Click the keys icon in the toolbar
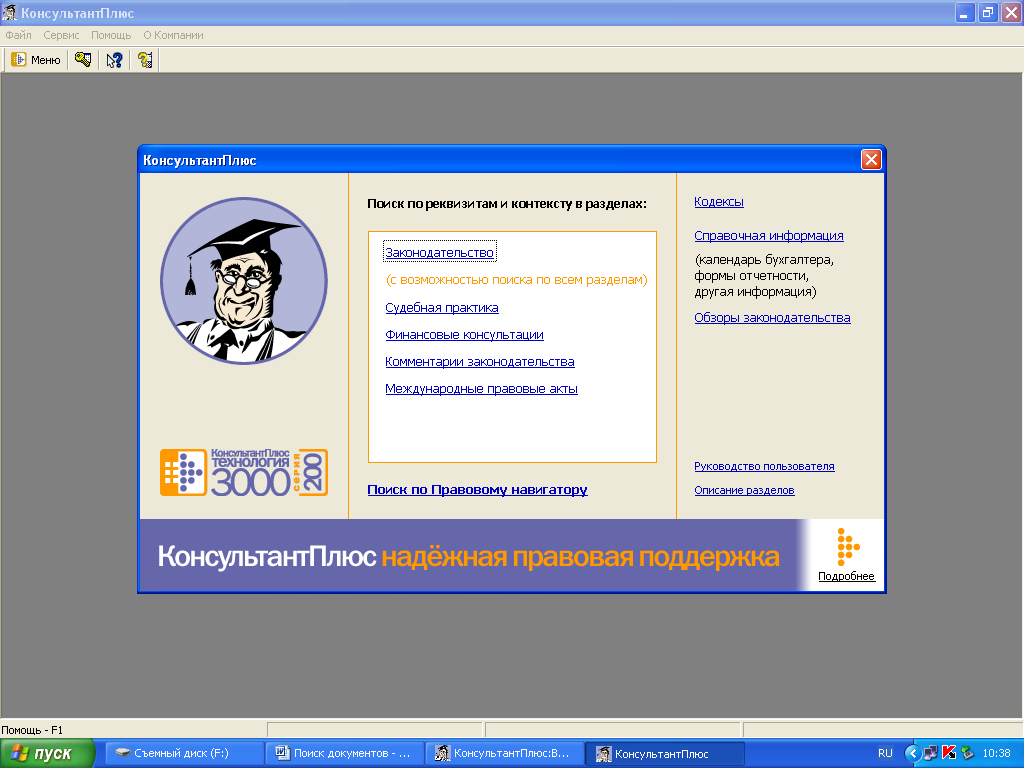Viewport: 1024px width, 768px height. click(83, 60)
